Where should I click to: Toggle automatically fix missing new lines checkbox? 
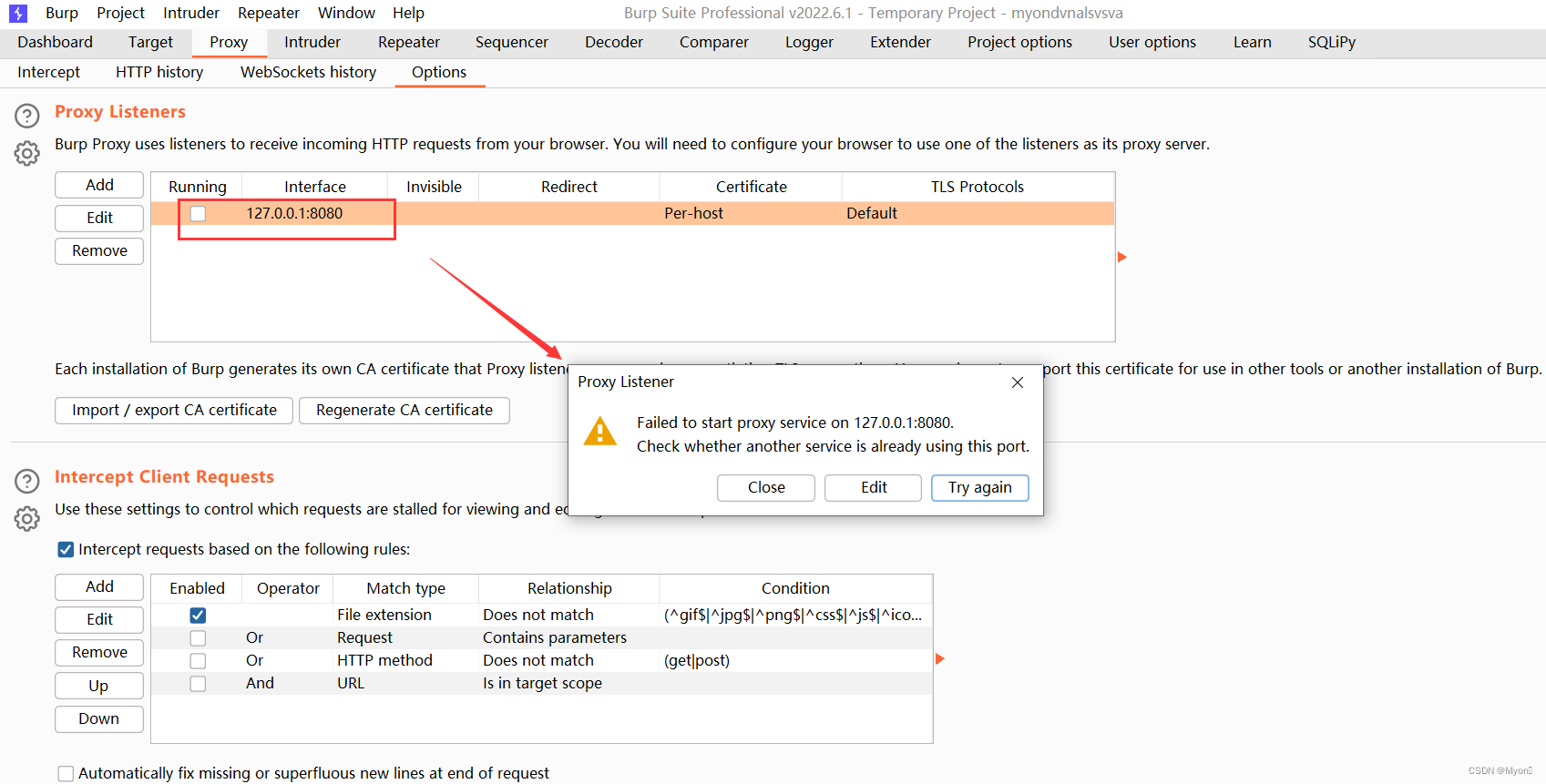click(66, 773)
